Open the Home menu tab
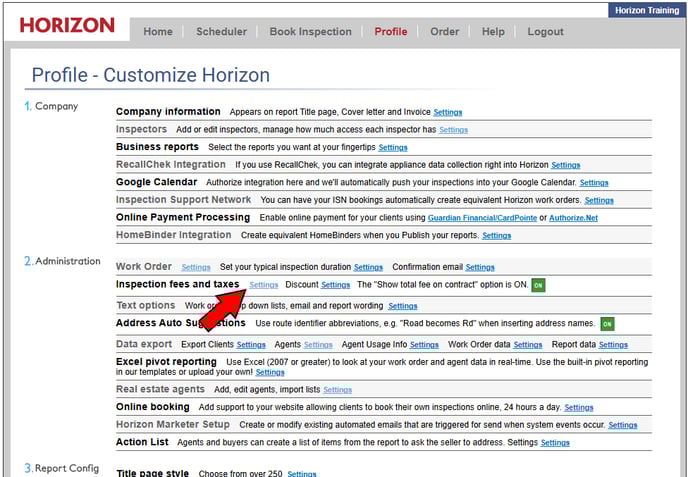The image size is (688, 477). point(158,32)
